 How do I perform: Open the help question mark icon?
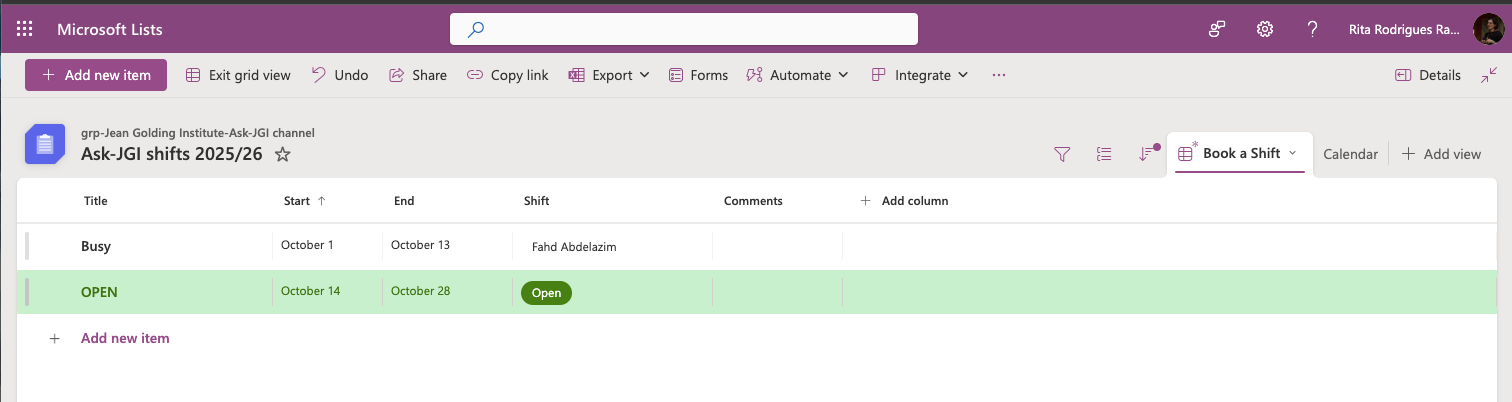[x=1312, y=29]
